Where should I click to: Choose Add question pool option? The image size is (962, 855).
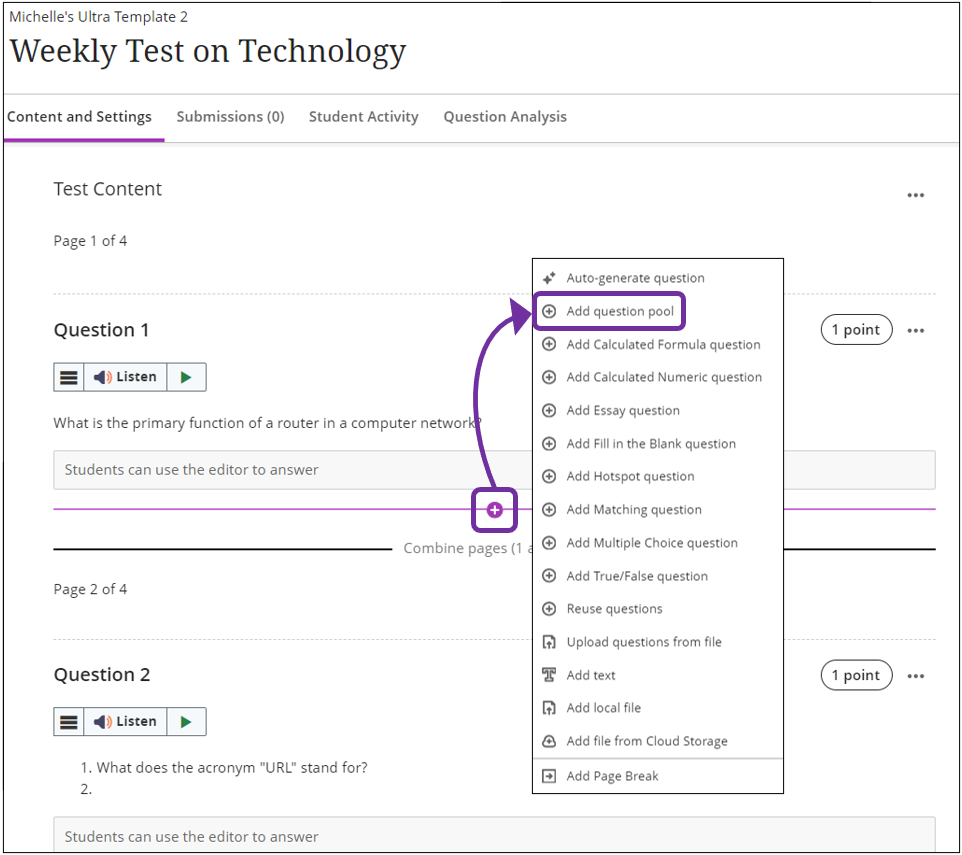click(620, 311)
